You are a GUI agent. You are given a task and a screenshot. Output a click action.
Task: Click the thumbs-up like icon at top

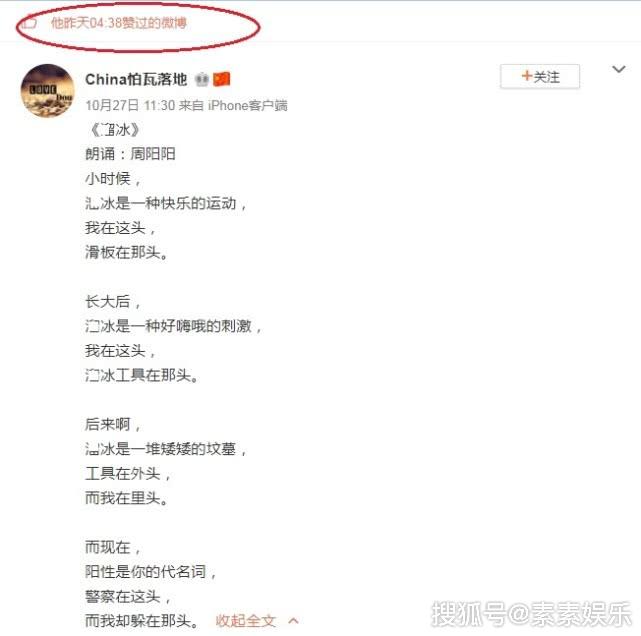pos(29,23)
